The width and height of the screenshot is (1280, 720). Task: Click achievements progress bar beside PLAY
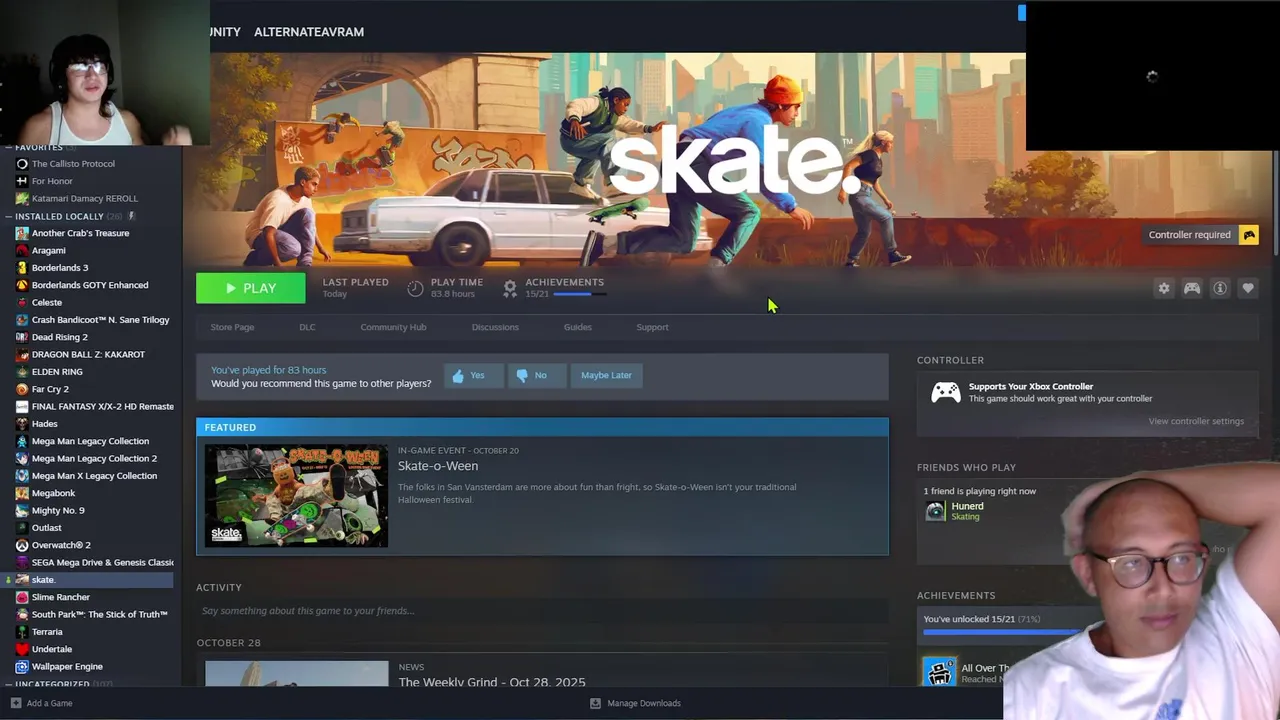coord(579,294)
